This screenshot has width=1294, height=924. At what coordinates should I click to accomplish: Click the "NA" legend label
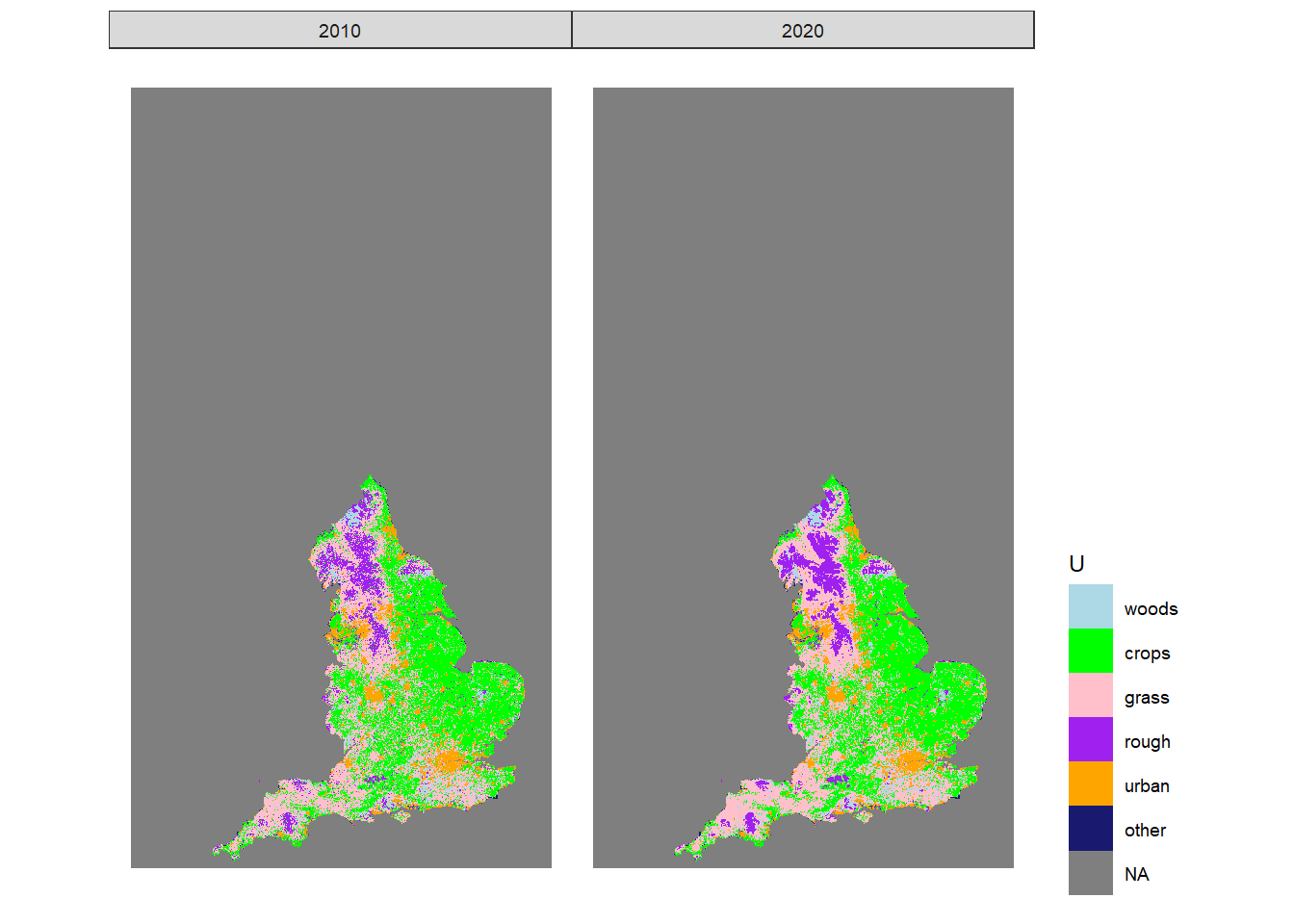tap(1136, 874)
